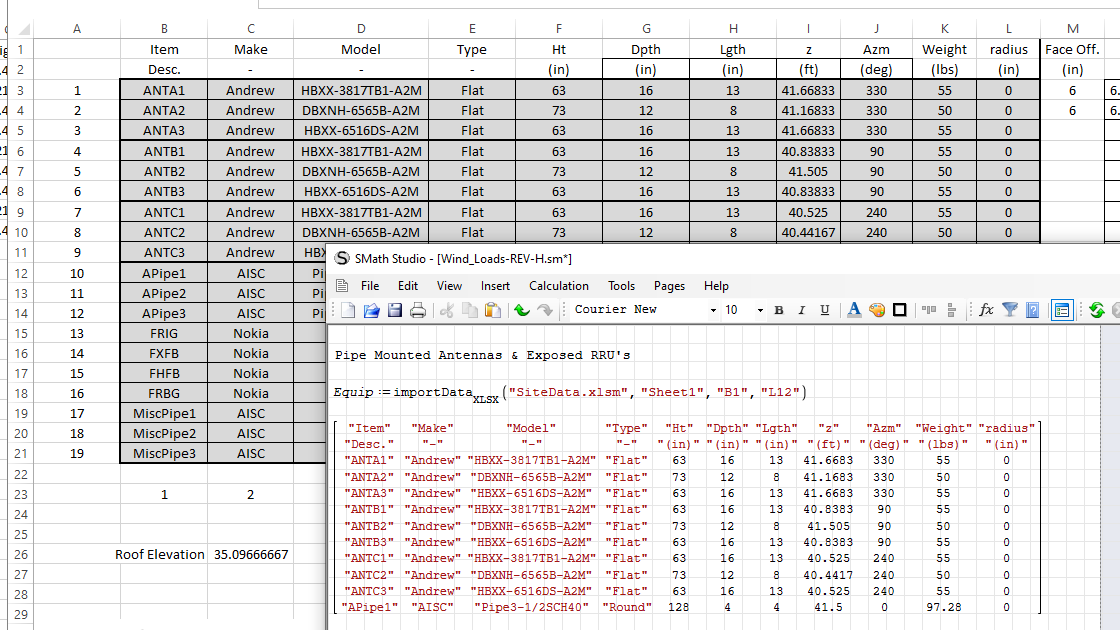Click the recalculate refresh icon
This screenshot has height=630, width=1120.
1096,310
